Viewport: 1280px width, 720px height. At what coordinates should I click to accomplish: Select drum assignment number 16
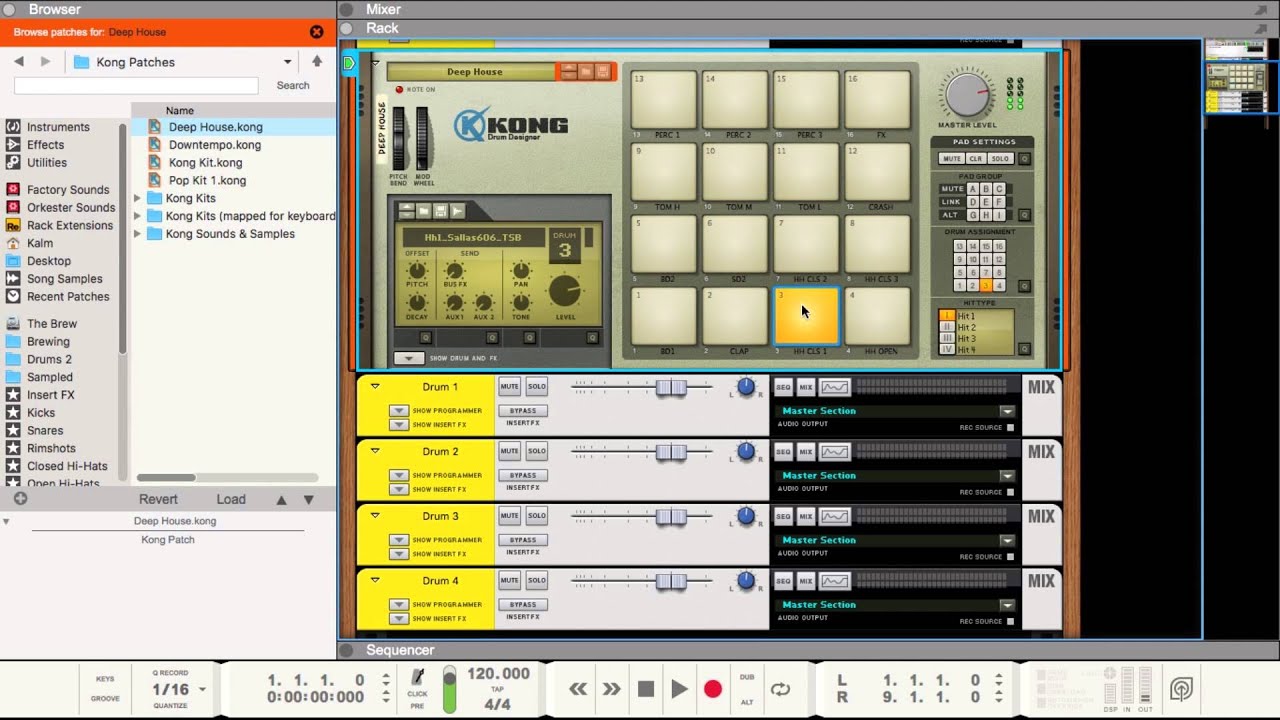point(999,246)
